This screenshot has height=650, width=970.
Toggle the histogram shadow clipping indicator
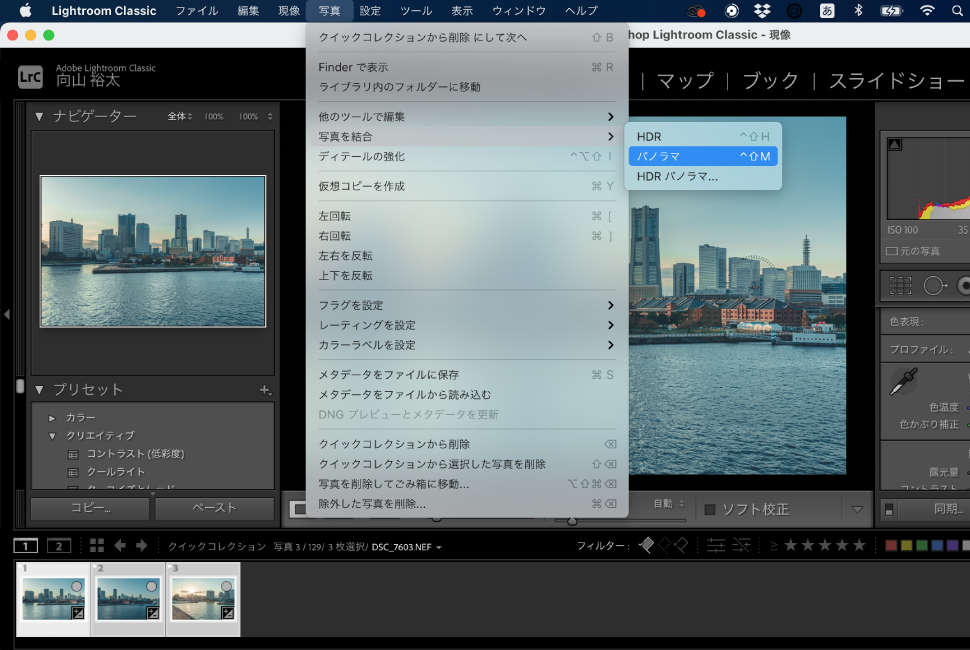pyautogui.click(x=895, y=144)
